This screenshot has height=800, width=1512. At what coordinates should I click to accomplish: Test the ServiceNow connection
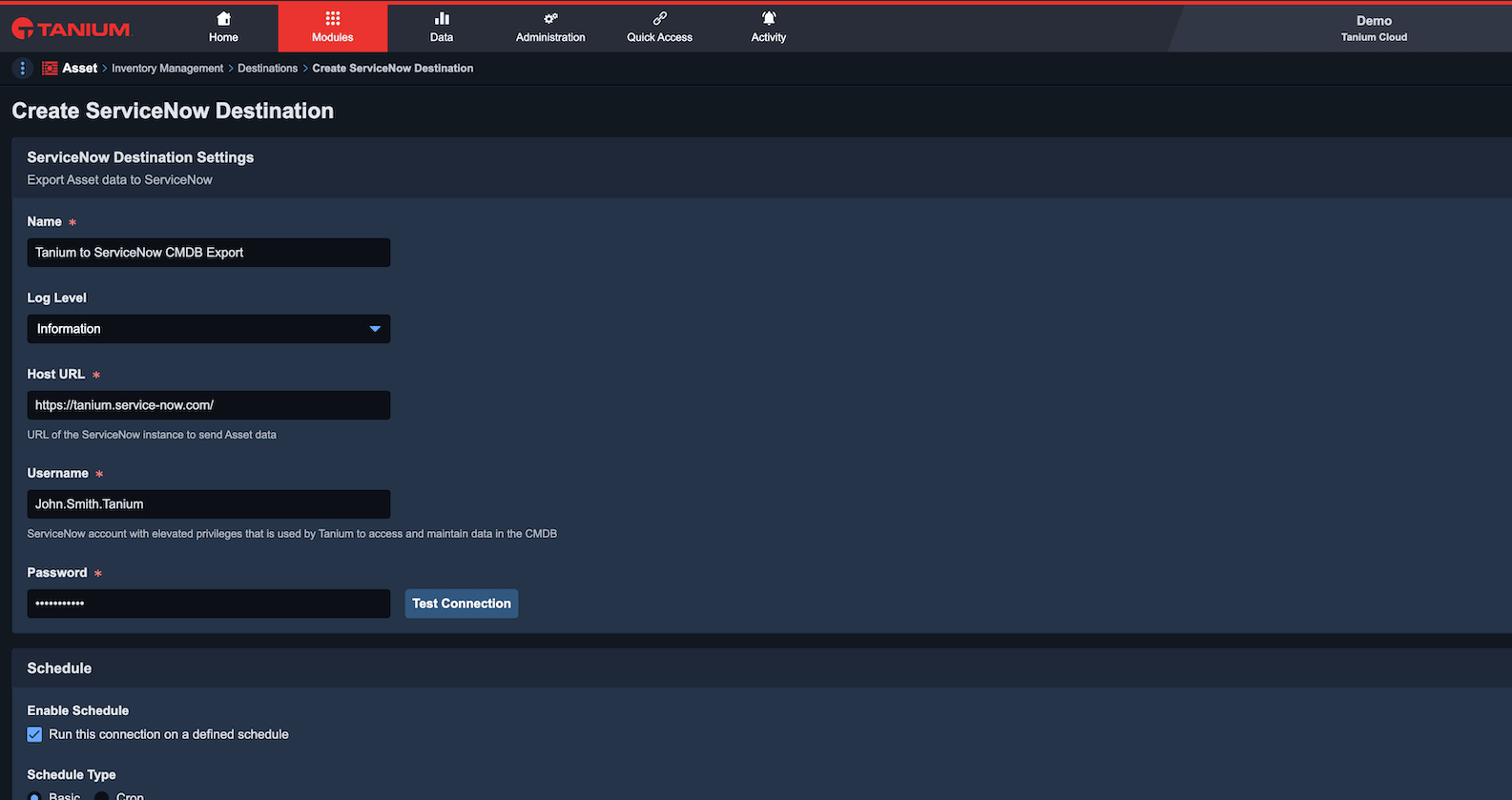coord(462,604)
